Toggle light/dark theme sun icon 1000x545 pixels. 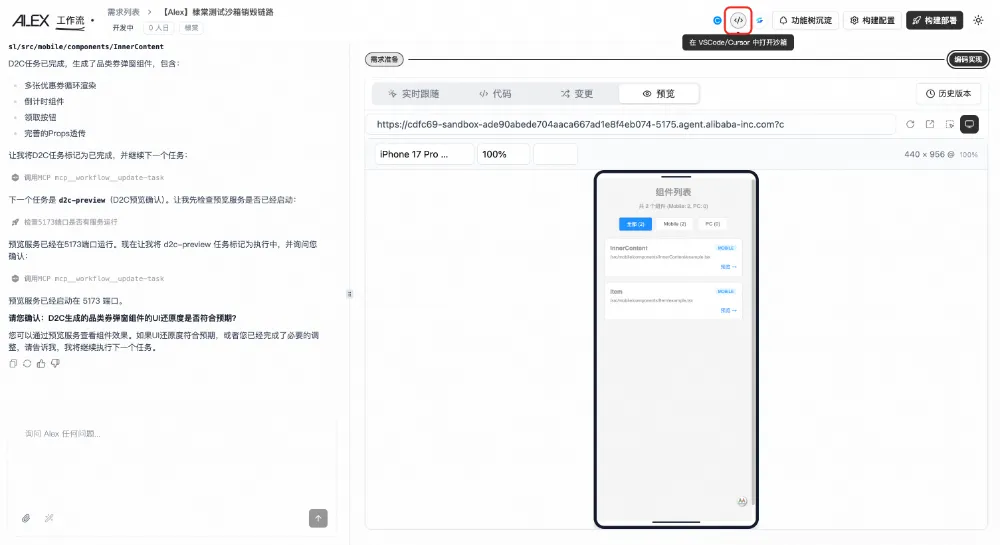click(978, 20)
